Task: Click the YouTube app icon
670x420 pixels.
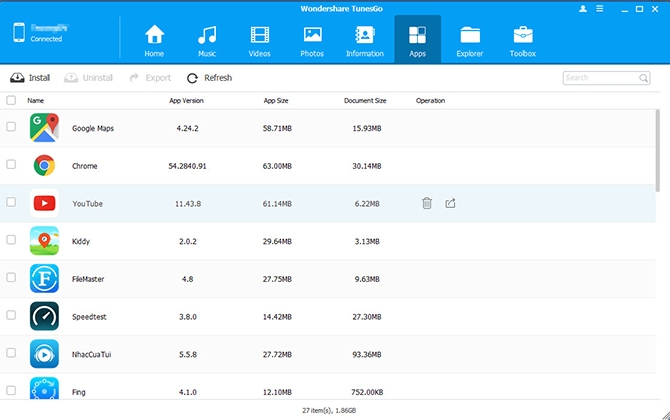Action: tap(44, 203)
